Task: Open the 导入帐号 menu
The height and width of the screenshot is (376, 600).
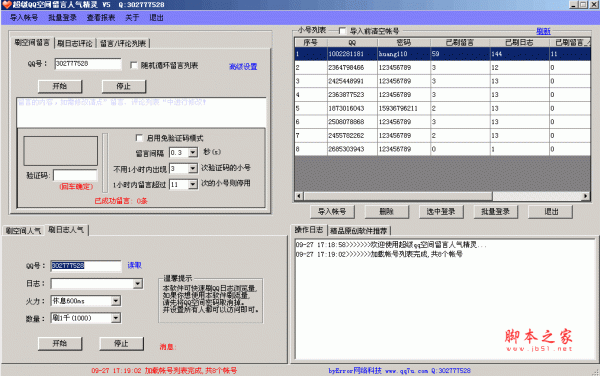Action: click(x=24, y=18)
